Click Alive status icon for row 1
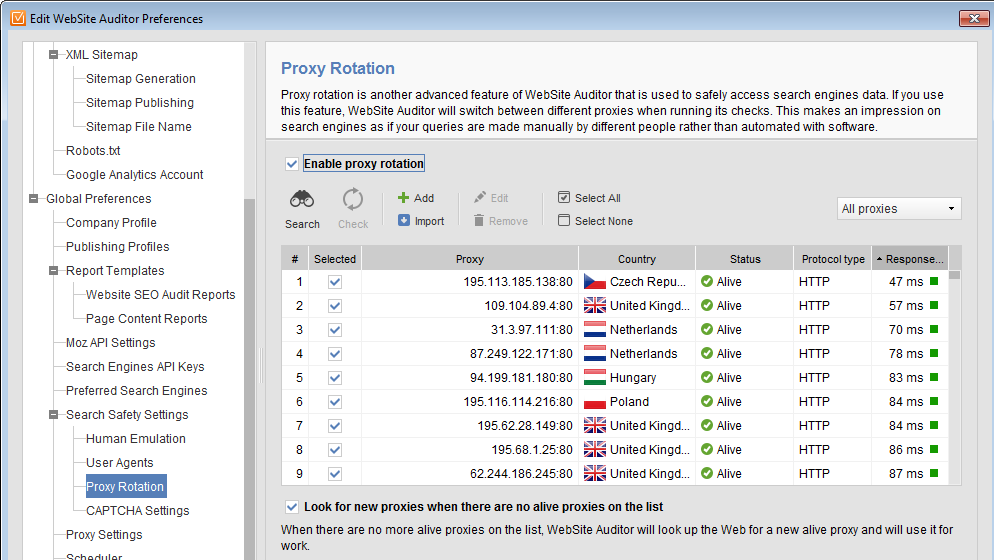994x560 pixels. click(x=707, y=282)
